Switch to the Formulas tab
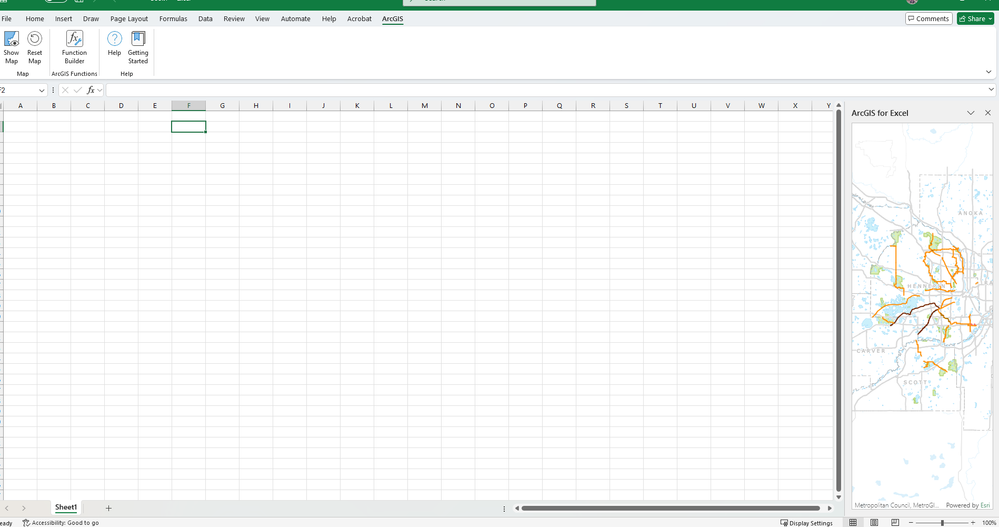 173,18
